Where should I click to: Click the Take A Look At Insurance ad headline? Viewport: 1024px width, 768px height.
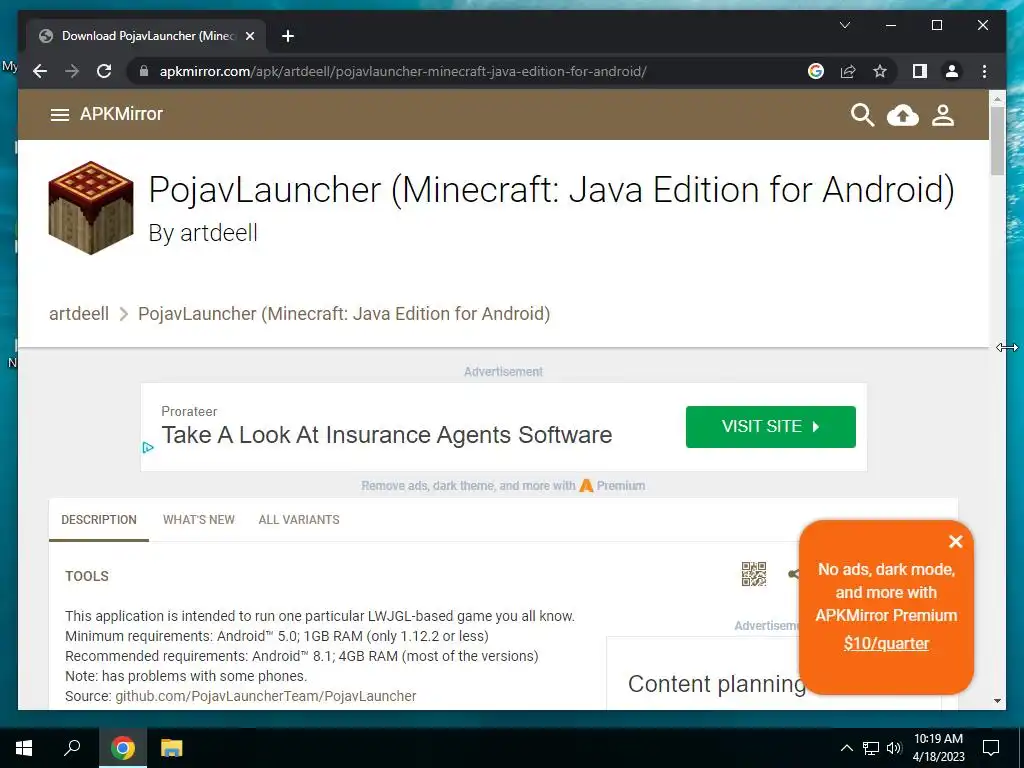point(387,435)
